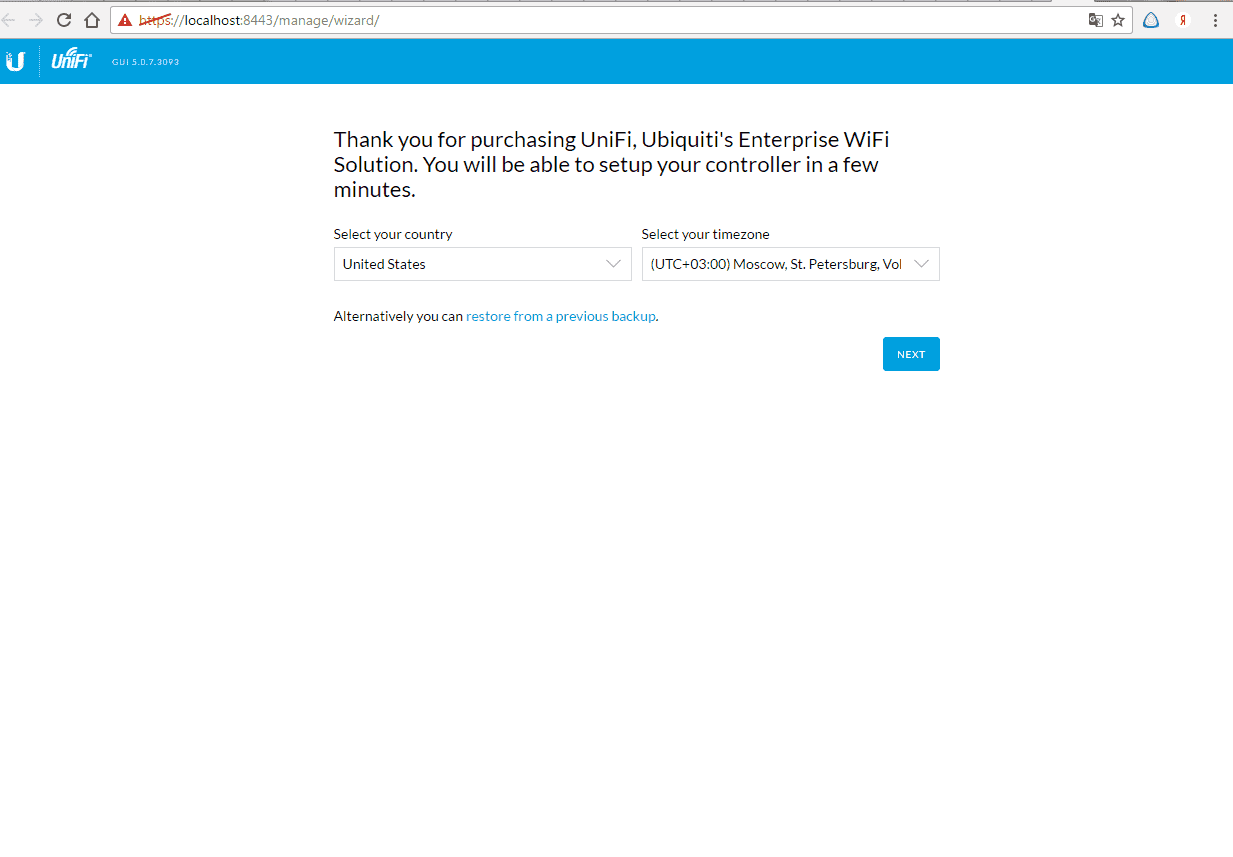The image size is (1233, 857).
Task: Click the restore from a previous backup link
Action: tap(560, 316)
